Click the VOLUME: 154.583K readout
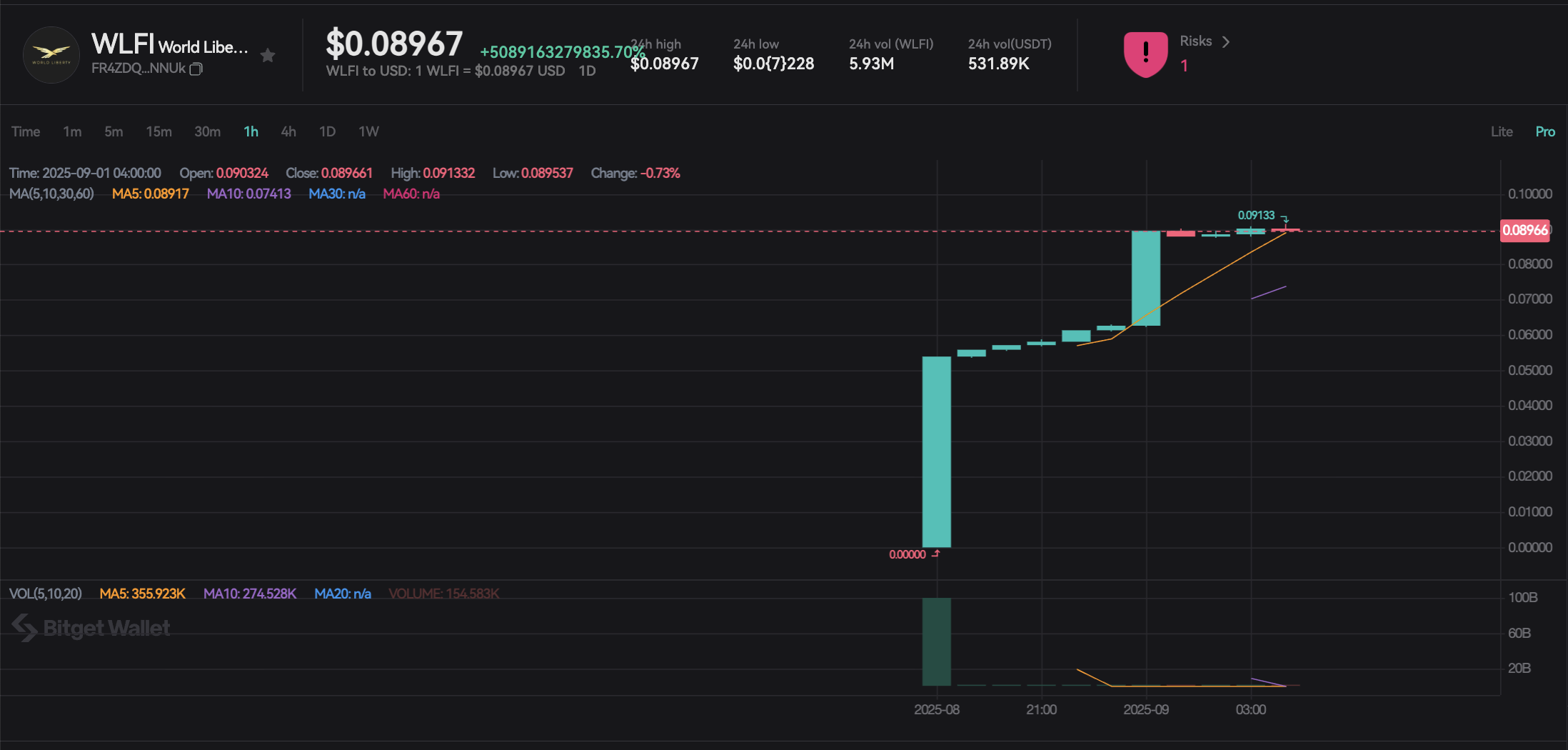 pos(444,594)
